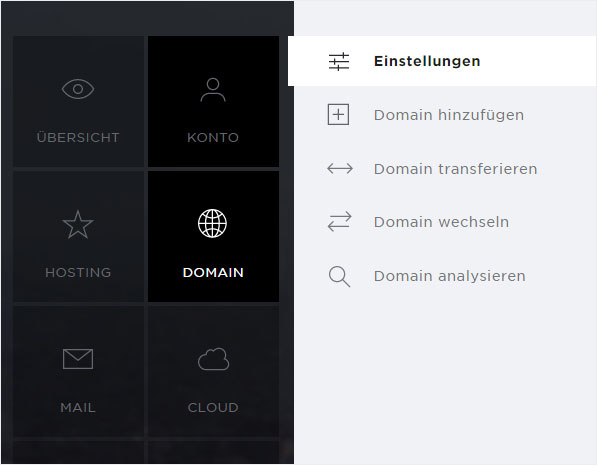Open the KONTO section label
Viewport: 597px width, 465px height.
[x=213, y=137]
